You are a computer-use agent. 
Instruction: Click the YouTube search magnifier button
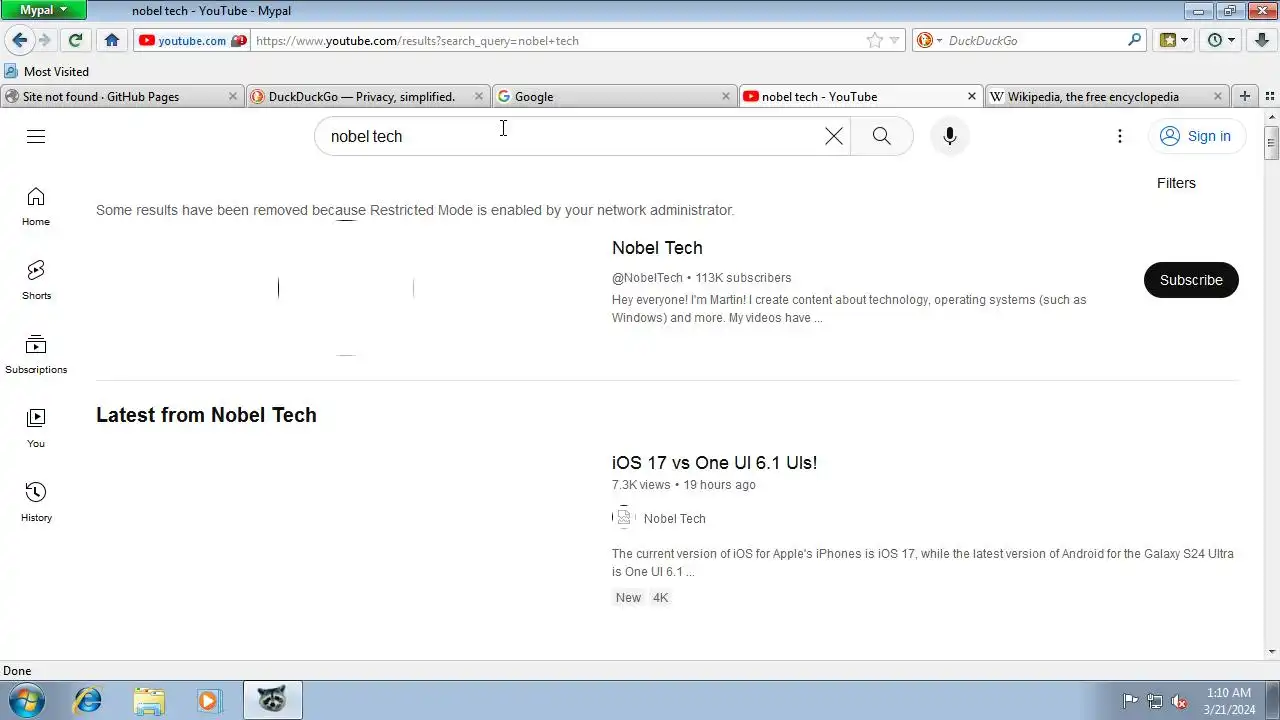(x=881, y=136)
